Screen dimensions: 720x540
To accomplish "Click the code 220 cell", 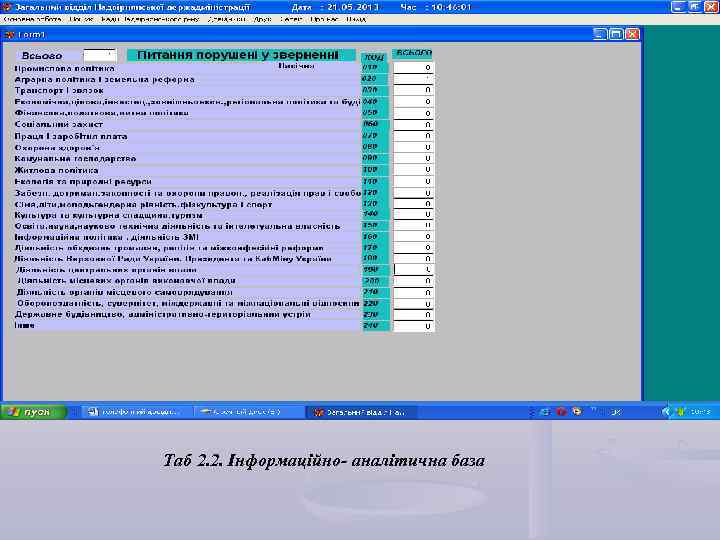I will click(375, 303).
